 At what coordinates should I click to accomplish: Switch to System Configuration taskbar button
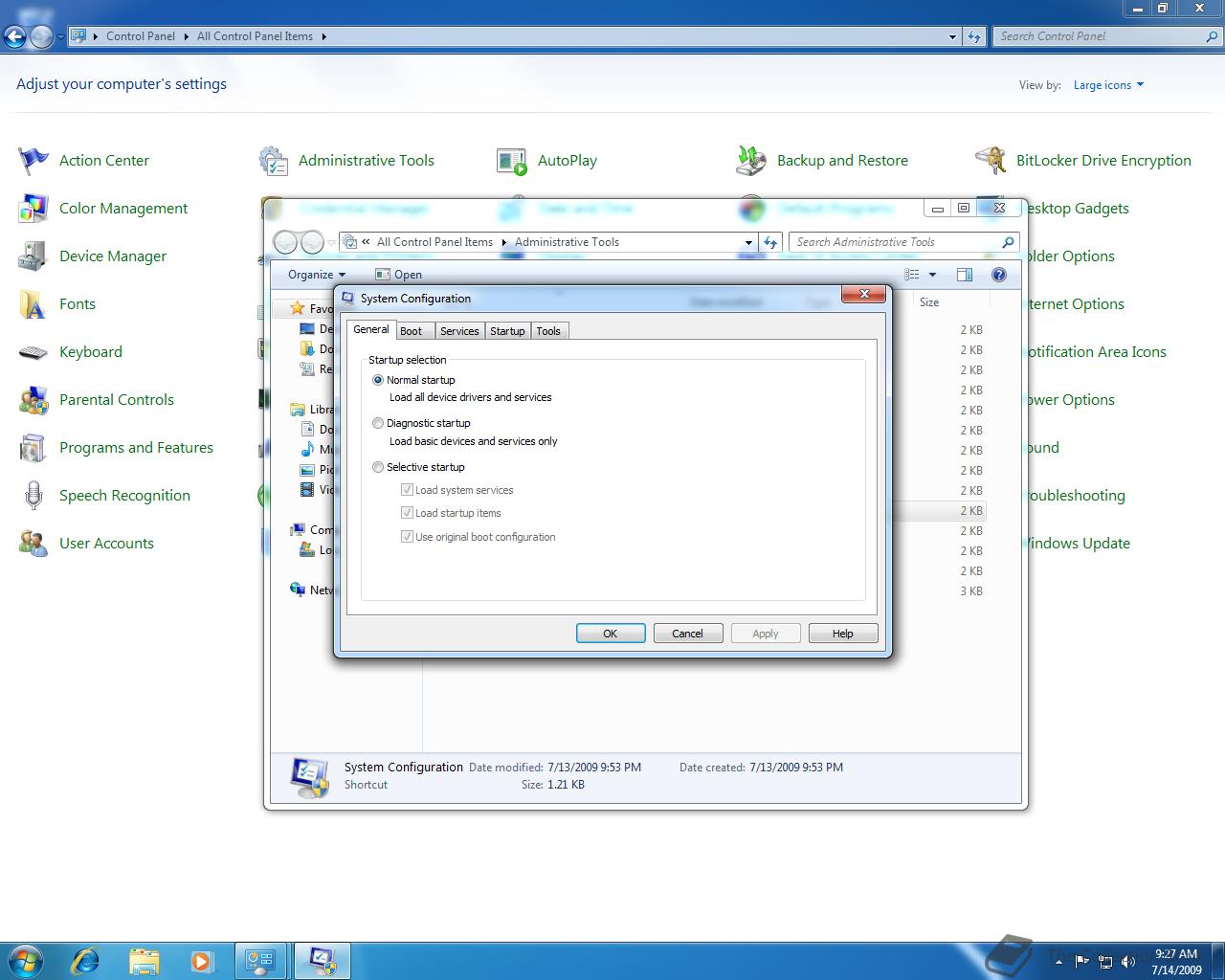(x=322, y=961)
